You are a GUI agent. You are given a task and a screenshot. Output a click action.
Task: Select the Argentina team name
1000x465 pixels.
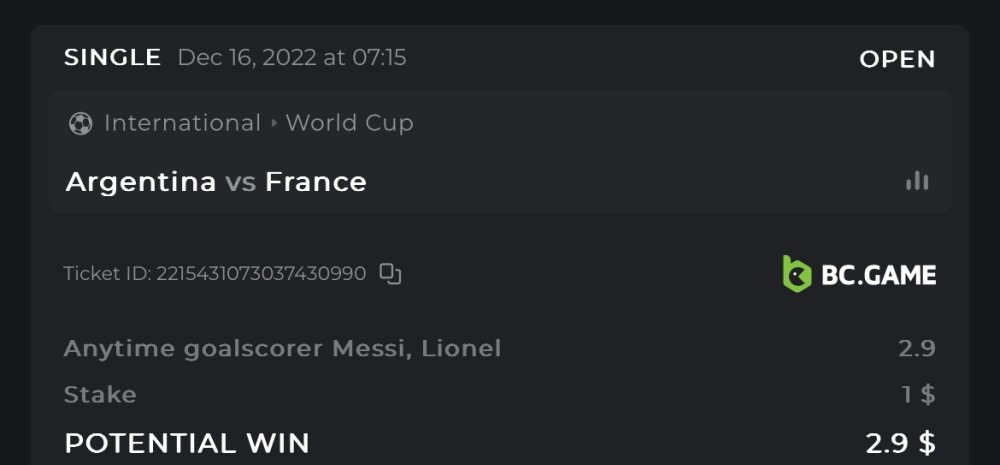pyautogui.click(x=141, y=182)
